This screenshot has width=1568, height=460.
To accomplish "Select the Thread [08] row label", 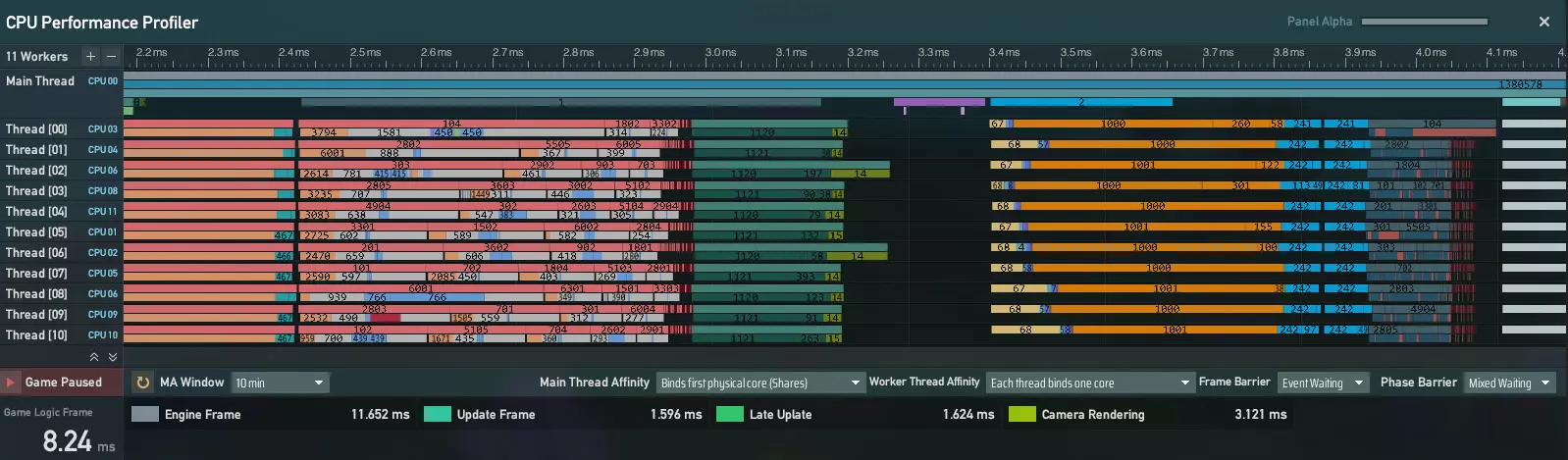I will pos(36,293).
